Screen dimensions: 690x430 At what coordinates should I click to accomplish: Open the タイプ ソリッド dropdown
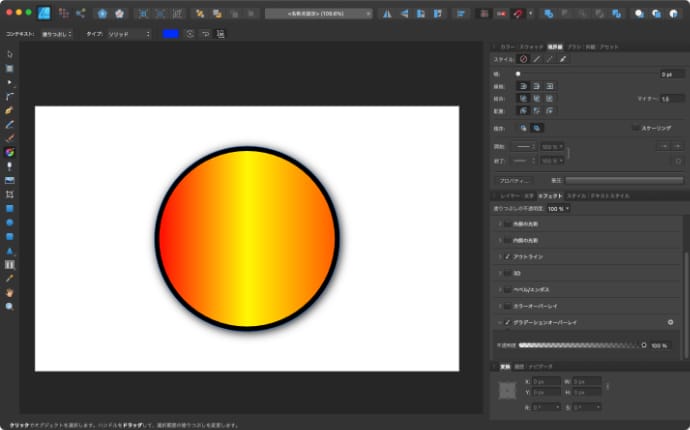(x=130, y=34)
